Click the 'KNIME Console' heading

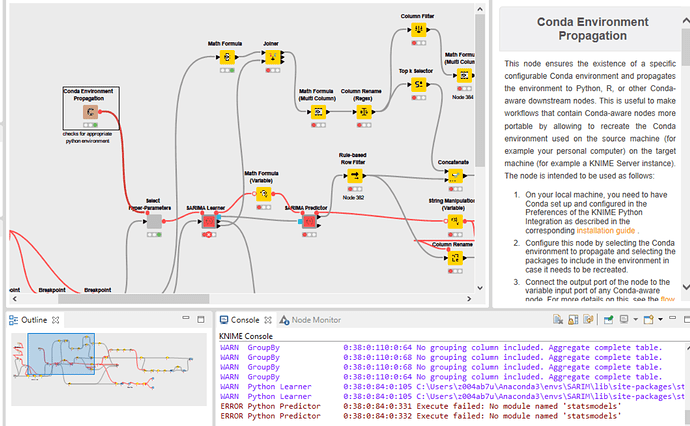pos(246,336)
